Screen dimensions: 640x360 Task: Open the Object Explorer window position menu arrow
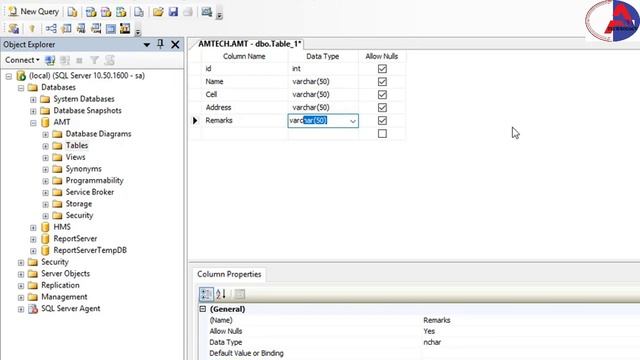[147, 44]
